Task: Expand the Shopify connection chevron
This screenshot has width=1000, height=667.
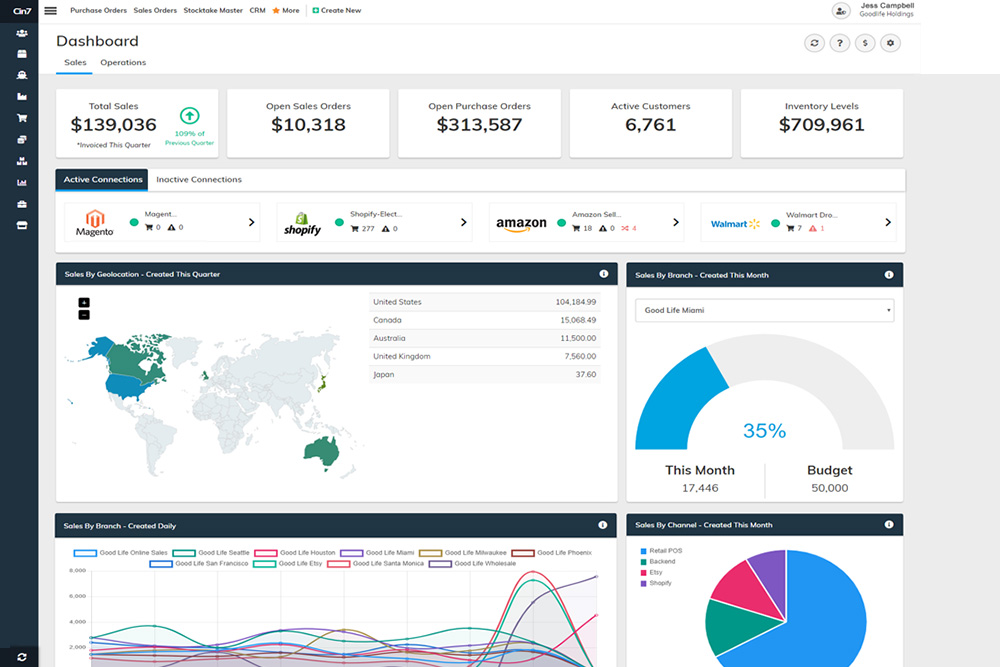Action: pyautogui.click(x=464, y=223)
